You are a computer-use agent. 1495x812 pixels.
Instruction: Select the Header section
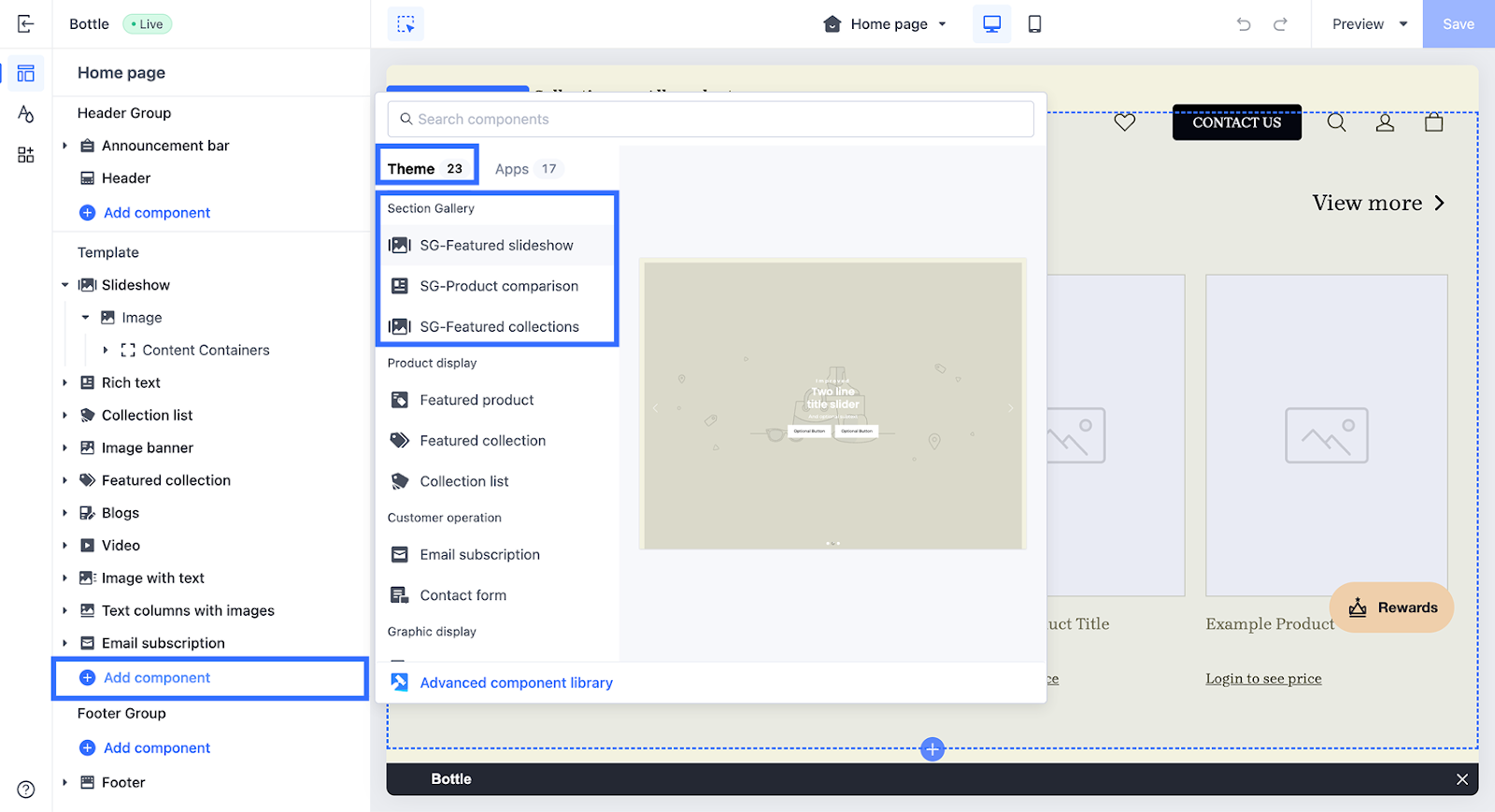[126, 178]
